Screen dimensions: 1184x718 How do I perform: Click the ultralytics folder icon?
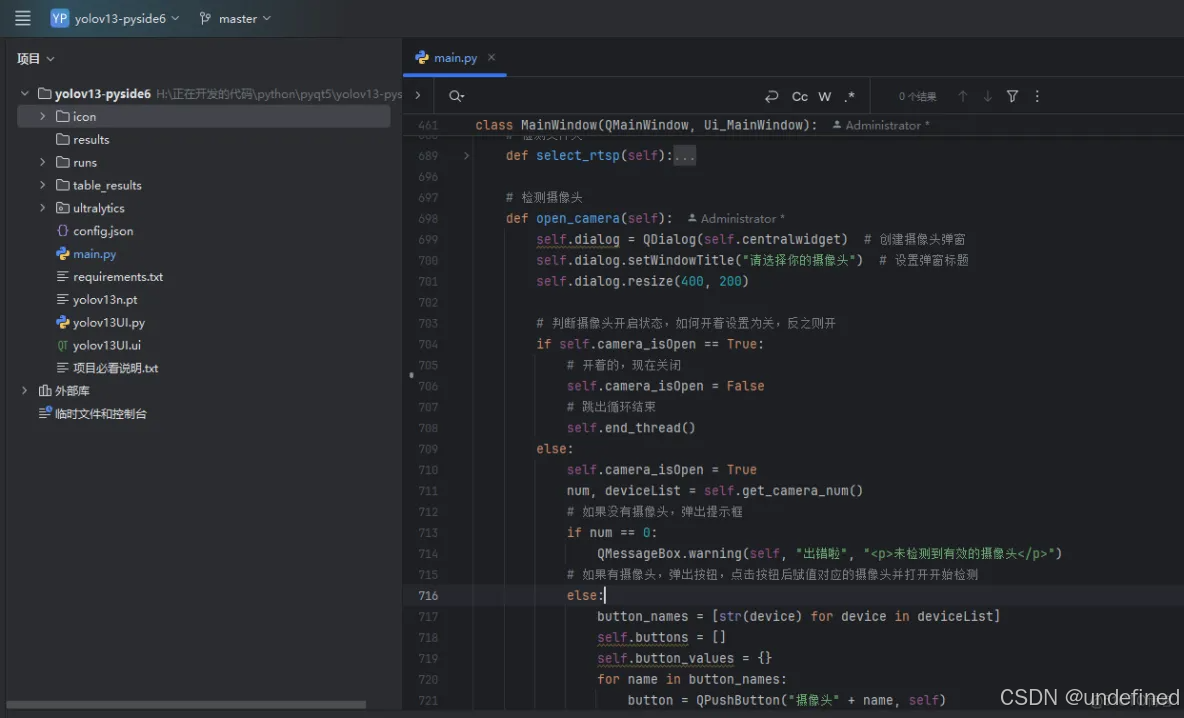click(63, 208)
